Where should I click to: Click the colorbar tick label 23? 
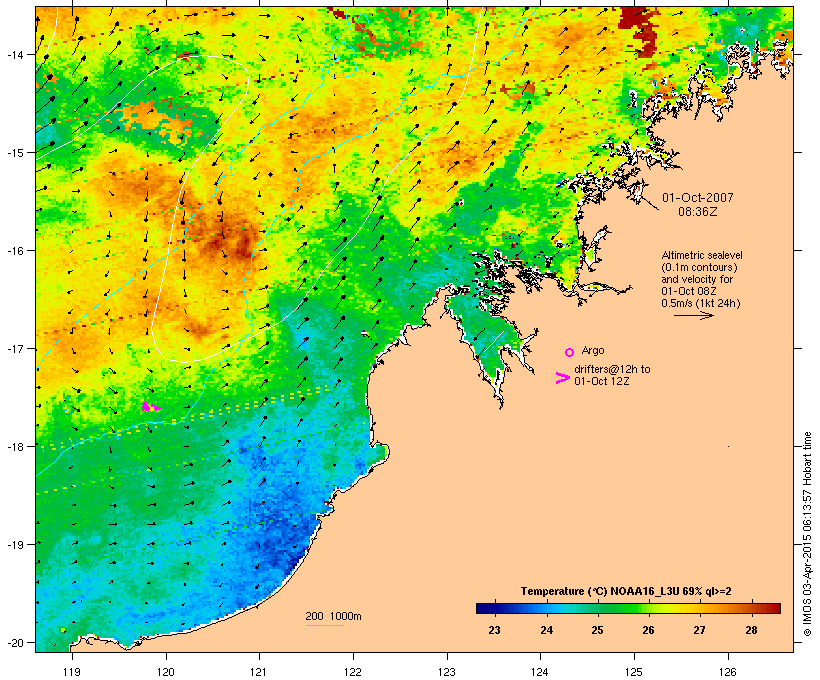point(494,630)
